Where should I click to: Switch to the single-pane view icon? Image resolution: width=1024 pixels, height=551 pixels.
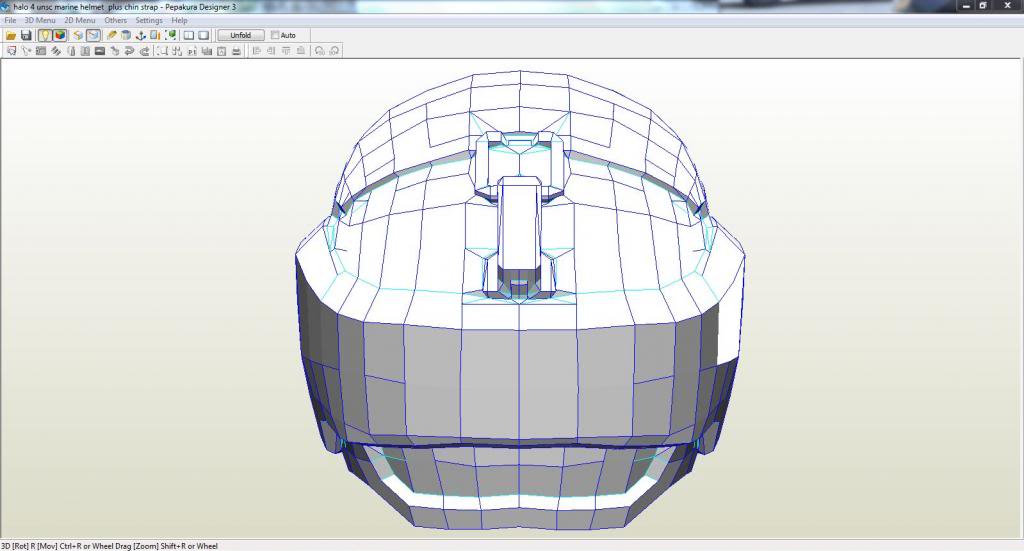204,35
